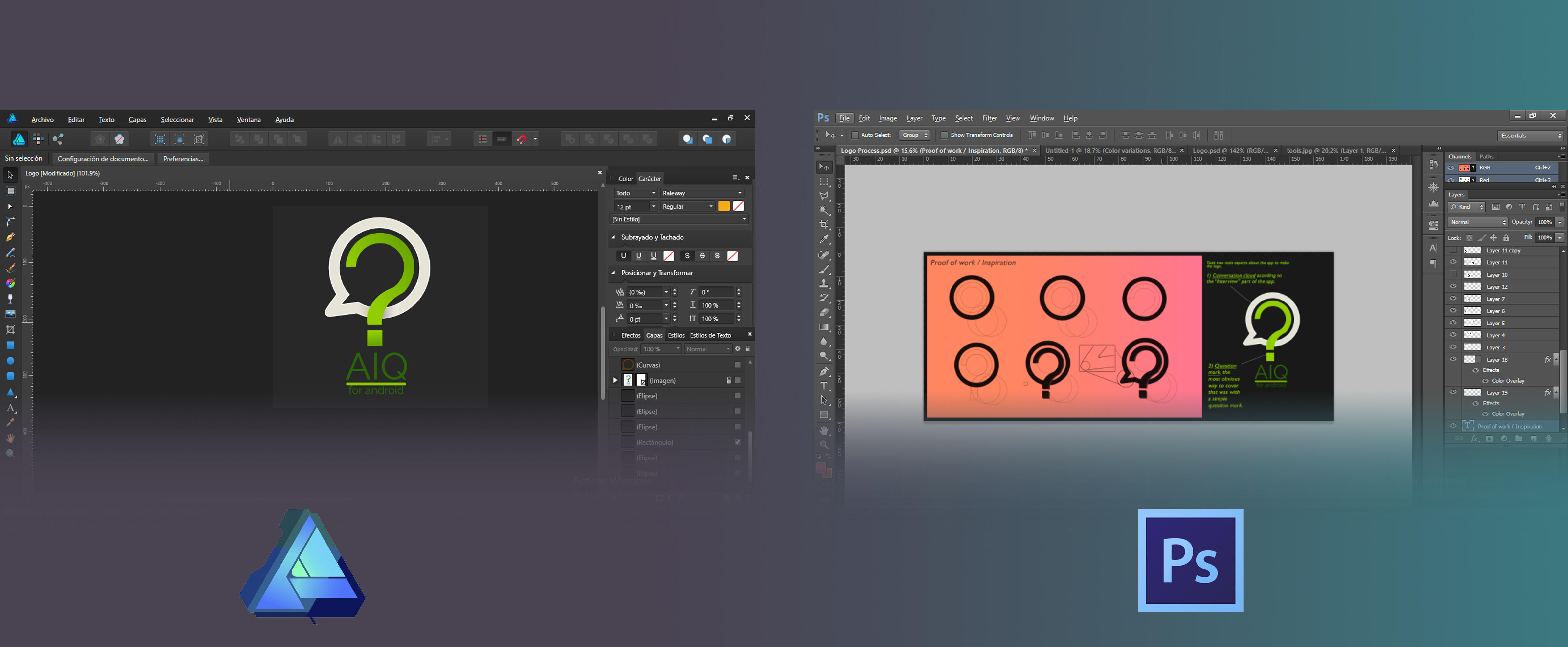Click the large Affinity Designer logo

coord(302,566)
